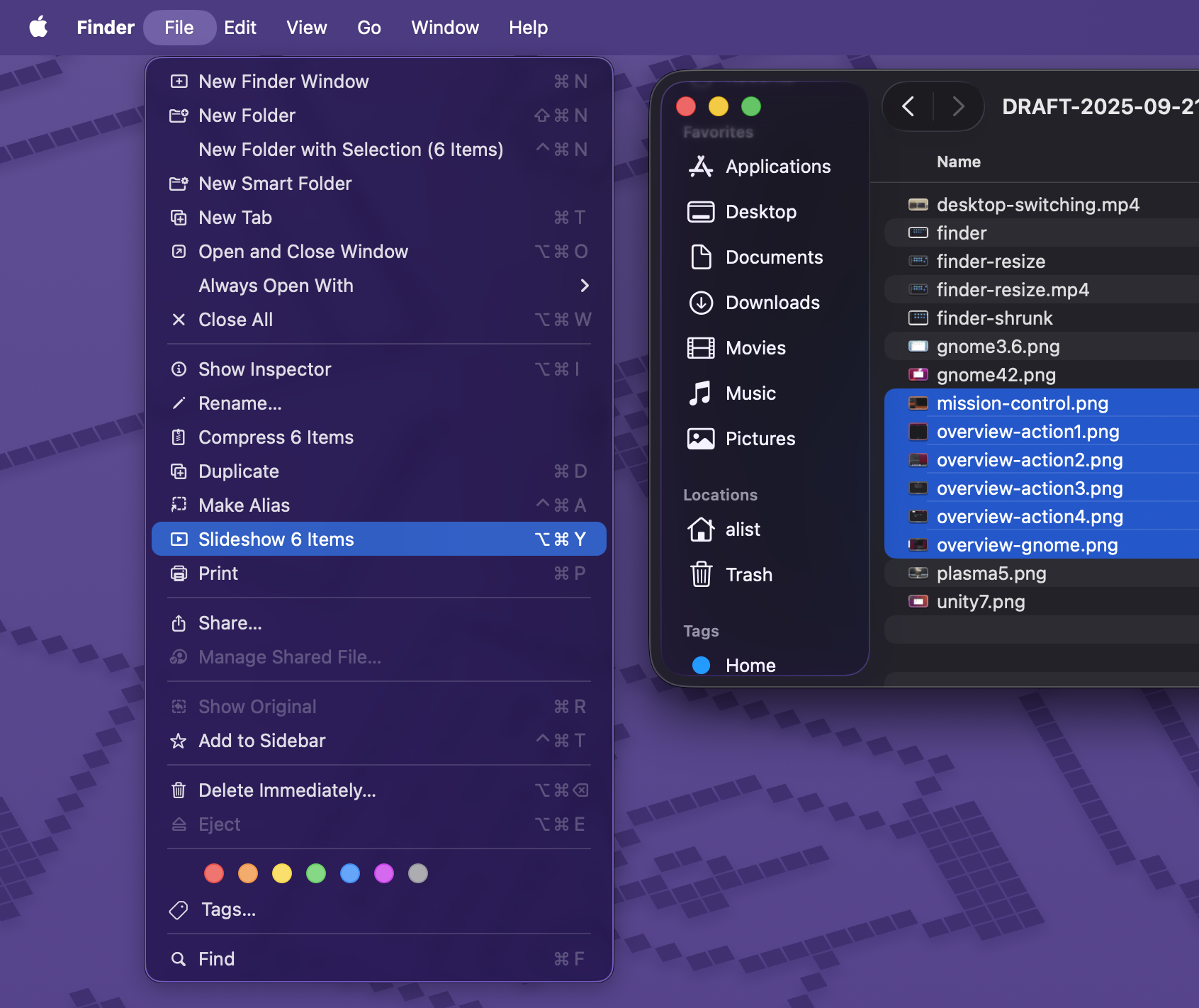Open the Music folder in sidebar
This screenshot has width=1199, height=1008.
750,393
